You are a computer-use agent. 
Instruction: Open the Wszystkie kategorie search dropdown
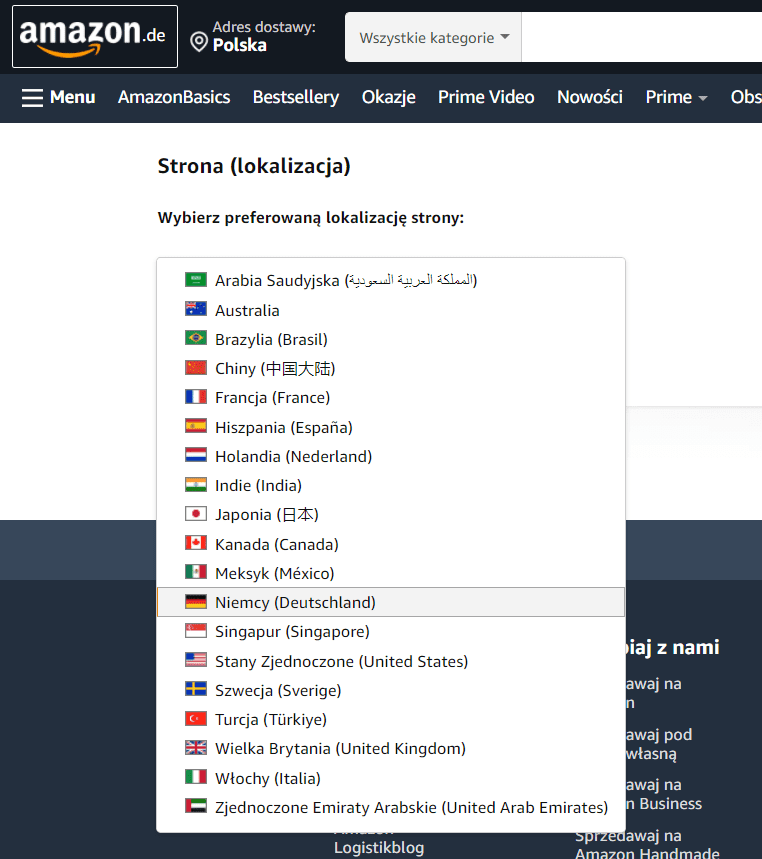point(433,37)
